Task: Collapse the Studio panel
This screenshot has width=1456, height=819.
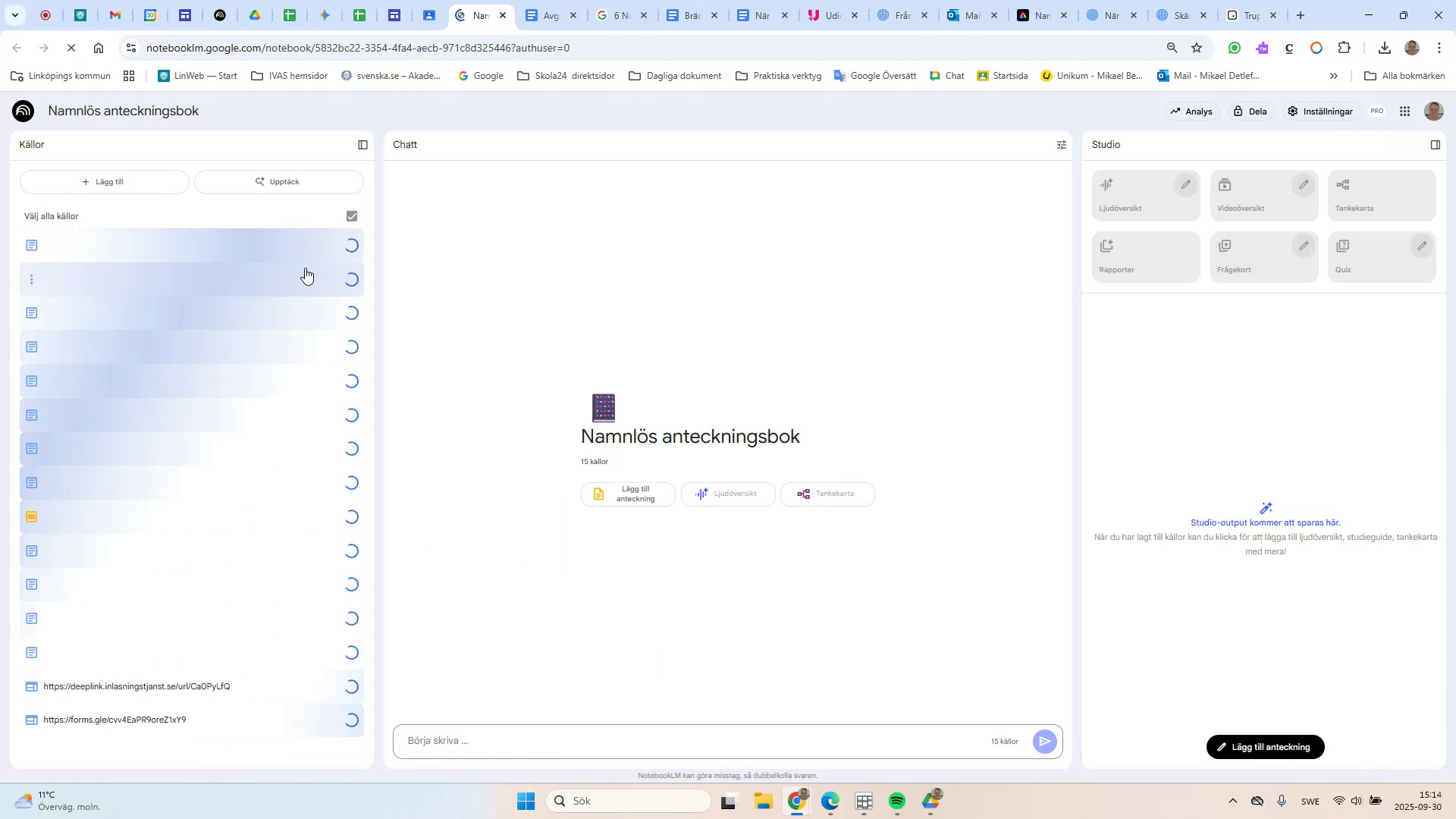Action: tap(1435, 144)
